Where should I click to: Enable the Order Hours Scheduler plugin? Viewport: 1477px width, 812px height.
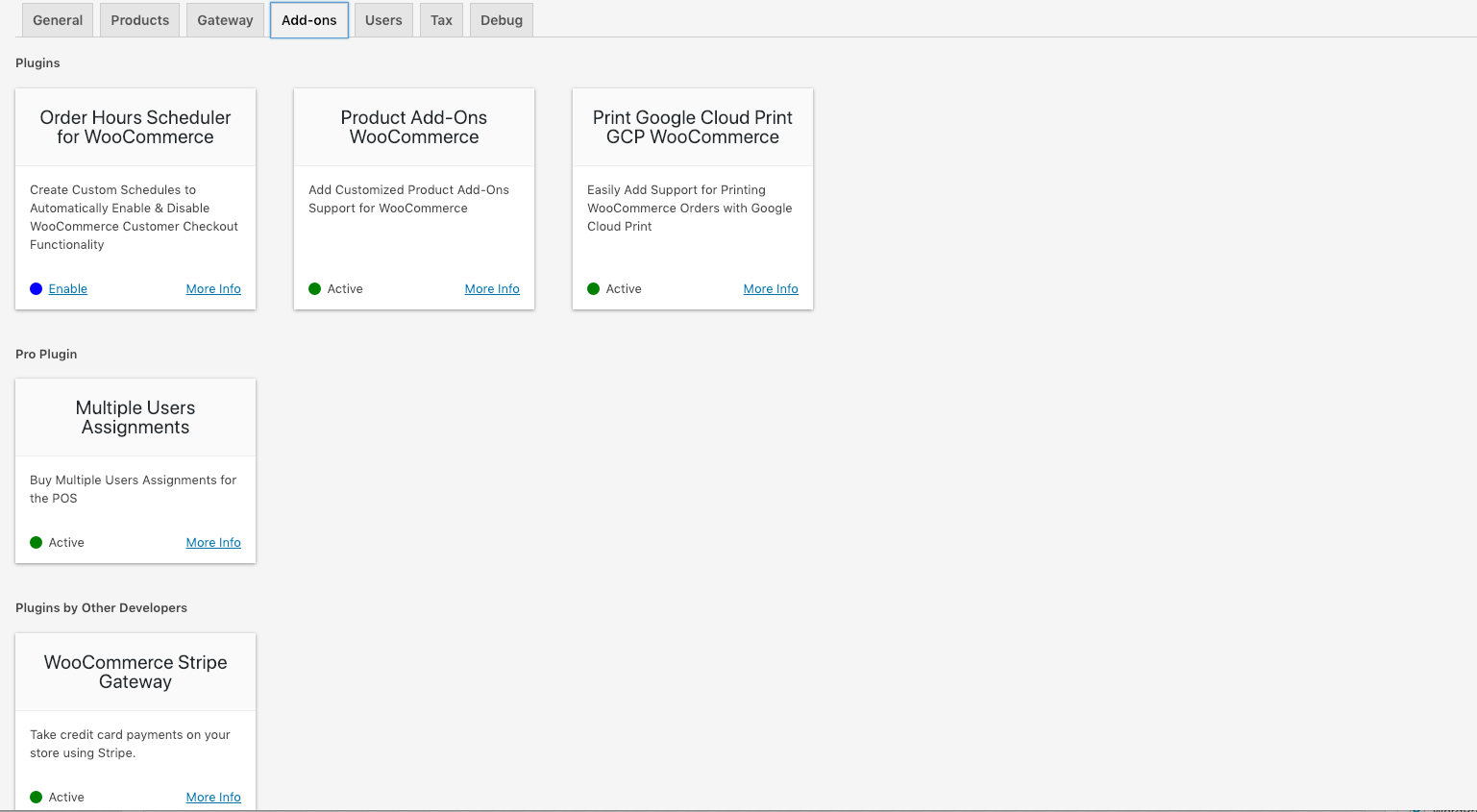click(68, 289)
